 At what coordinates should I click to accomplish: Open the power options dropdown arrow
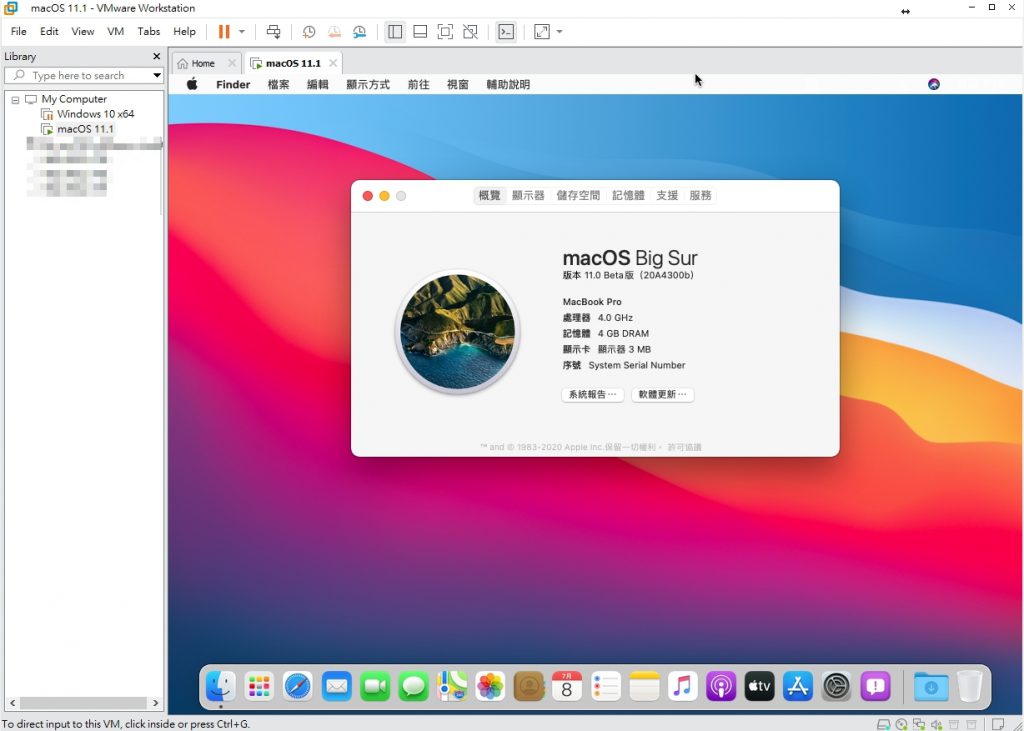click(x=242, y=32)
